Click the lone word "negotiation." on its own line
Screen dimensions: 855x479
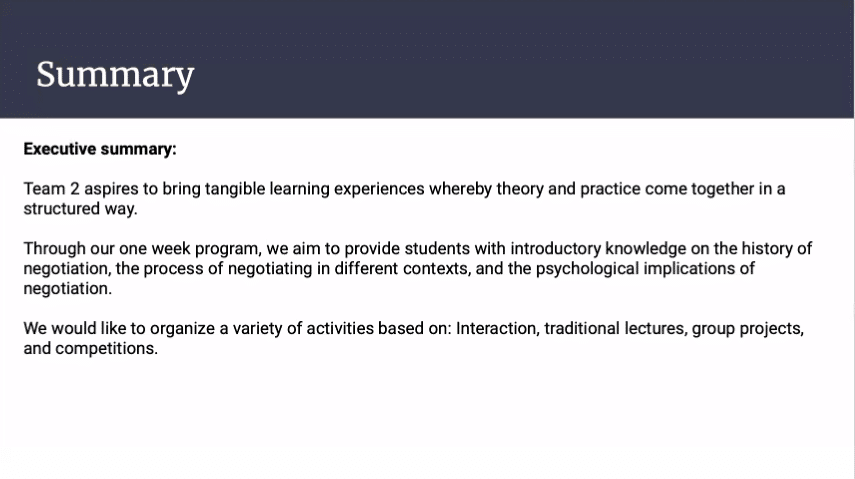(68, 289)
